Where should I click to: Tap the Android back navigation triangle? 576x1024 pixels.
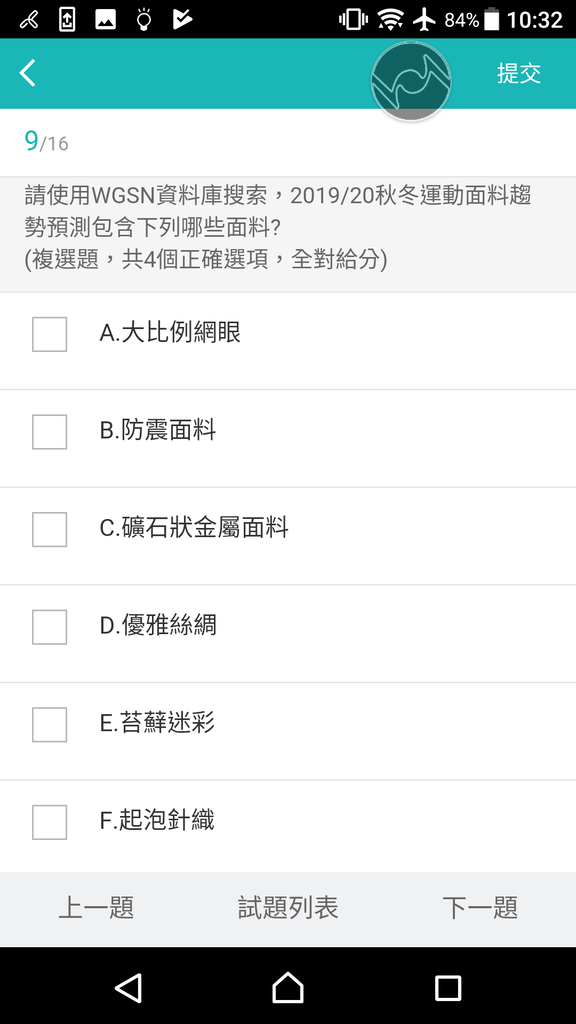pos(128,987)
